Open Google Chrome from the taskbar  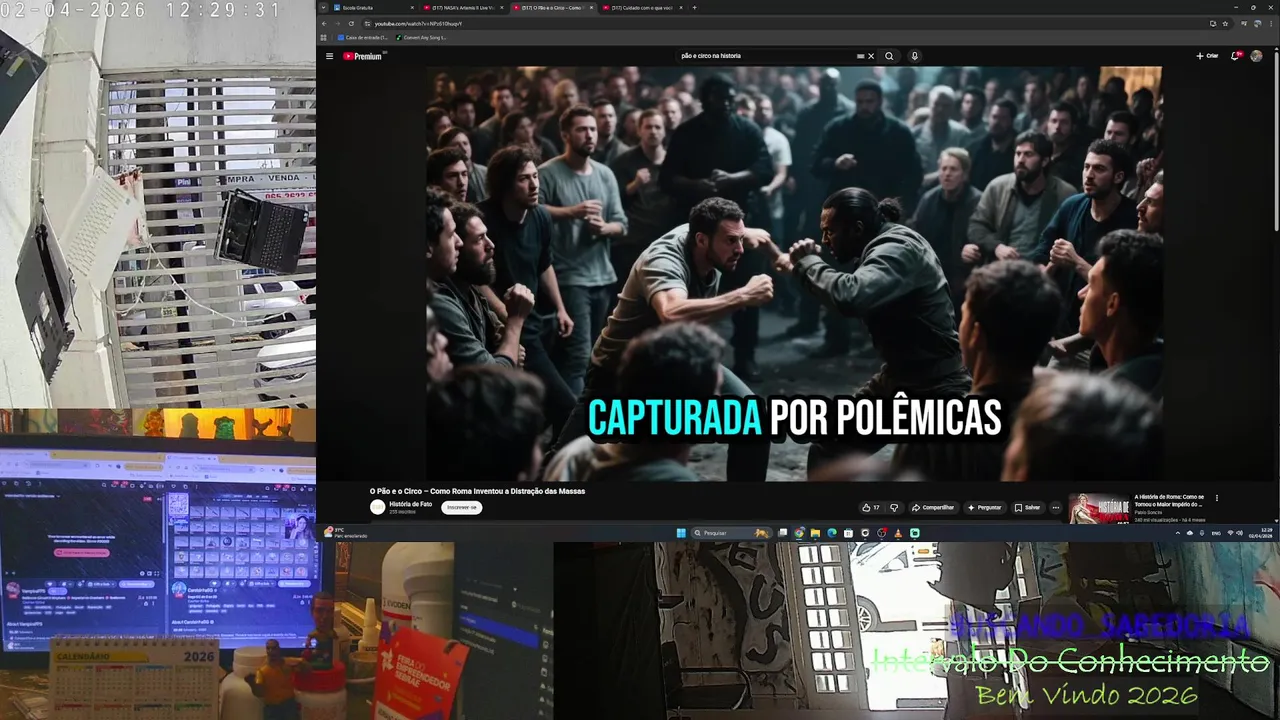(x=799, y=533)
